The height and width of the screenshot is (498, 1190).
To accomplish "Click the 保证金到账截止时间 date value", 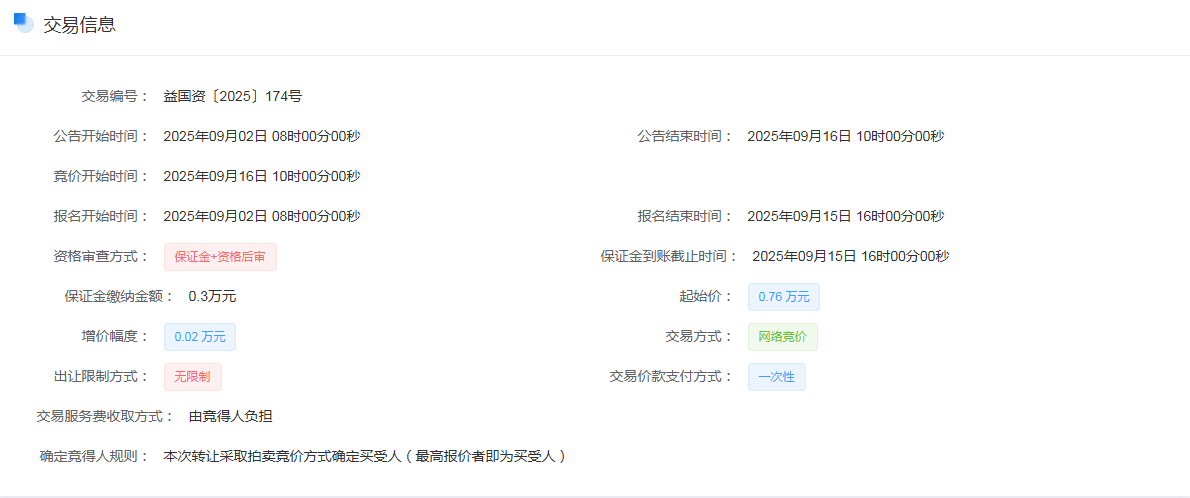I will [x=851, y=256].
